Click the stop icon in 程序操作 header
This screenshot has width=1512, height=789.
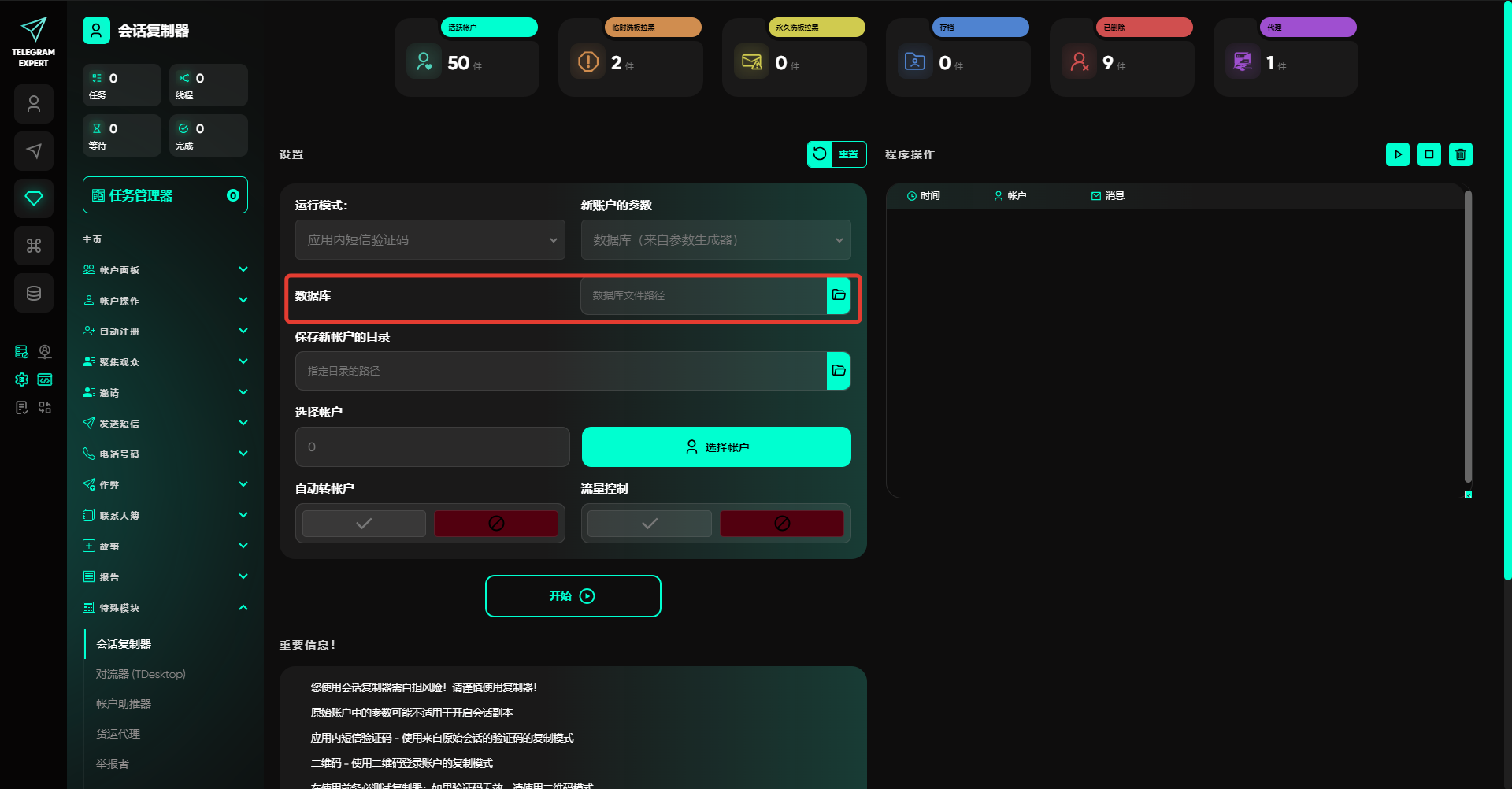coord(1429,154)
